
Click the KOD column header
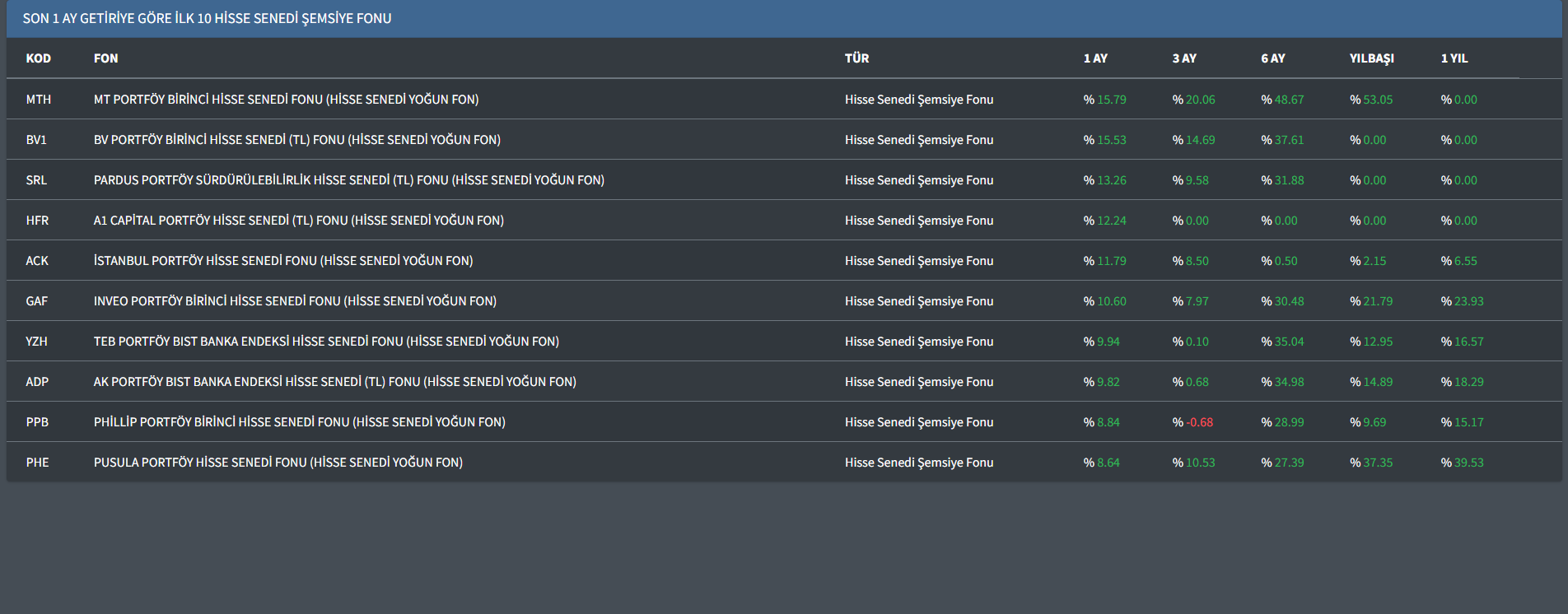point(38,58)
